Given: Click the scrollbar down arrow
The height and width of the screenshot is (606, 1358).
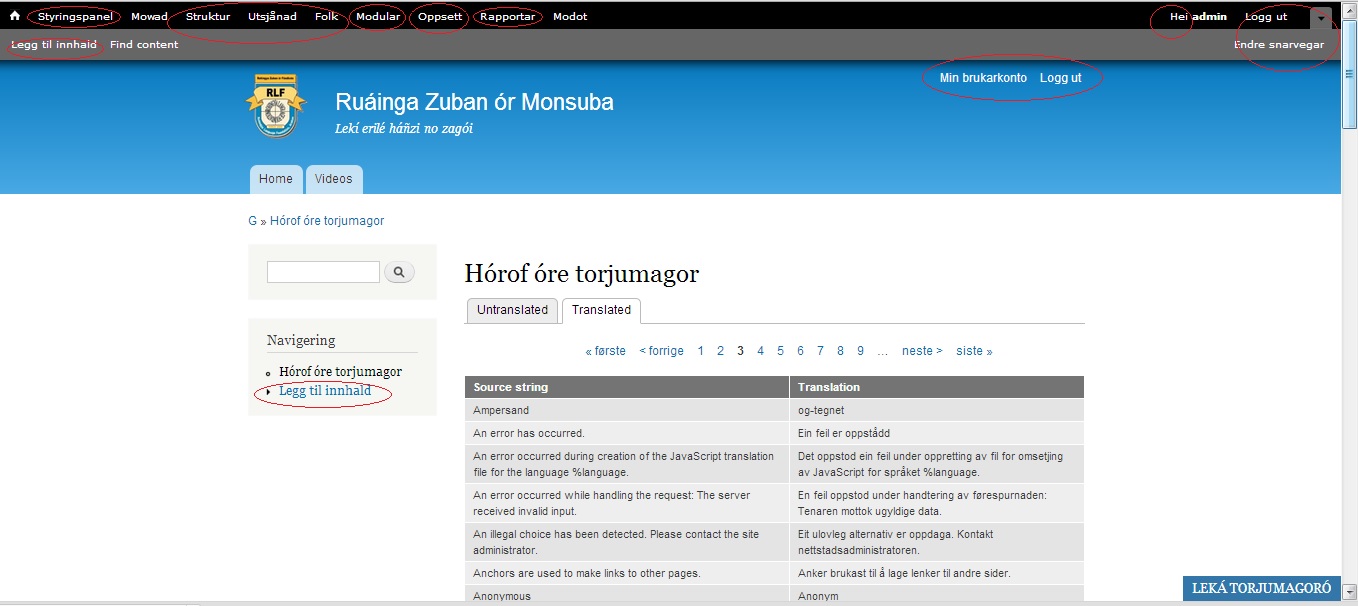Looking at the screenshot, I should pos(1349,592).
